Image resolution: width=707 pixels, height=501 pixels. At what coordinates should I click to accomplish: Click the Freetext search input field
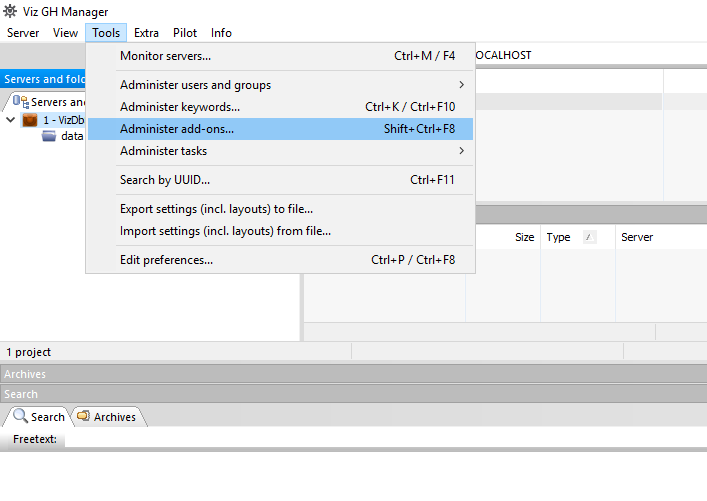(x=380, y=440)
